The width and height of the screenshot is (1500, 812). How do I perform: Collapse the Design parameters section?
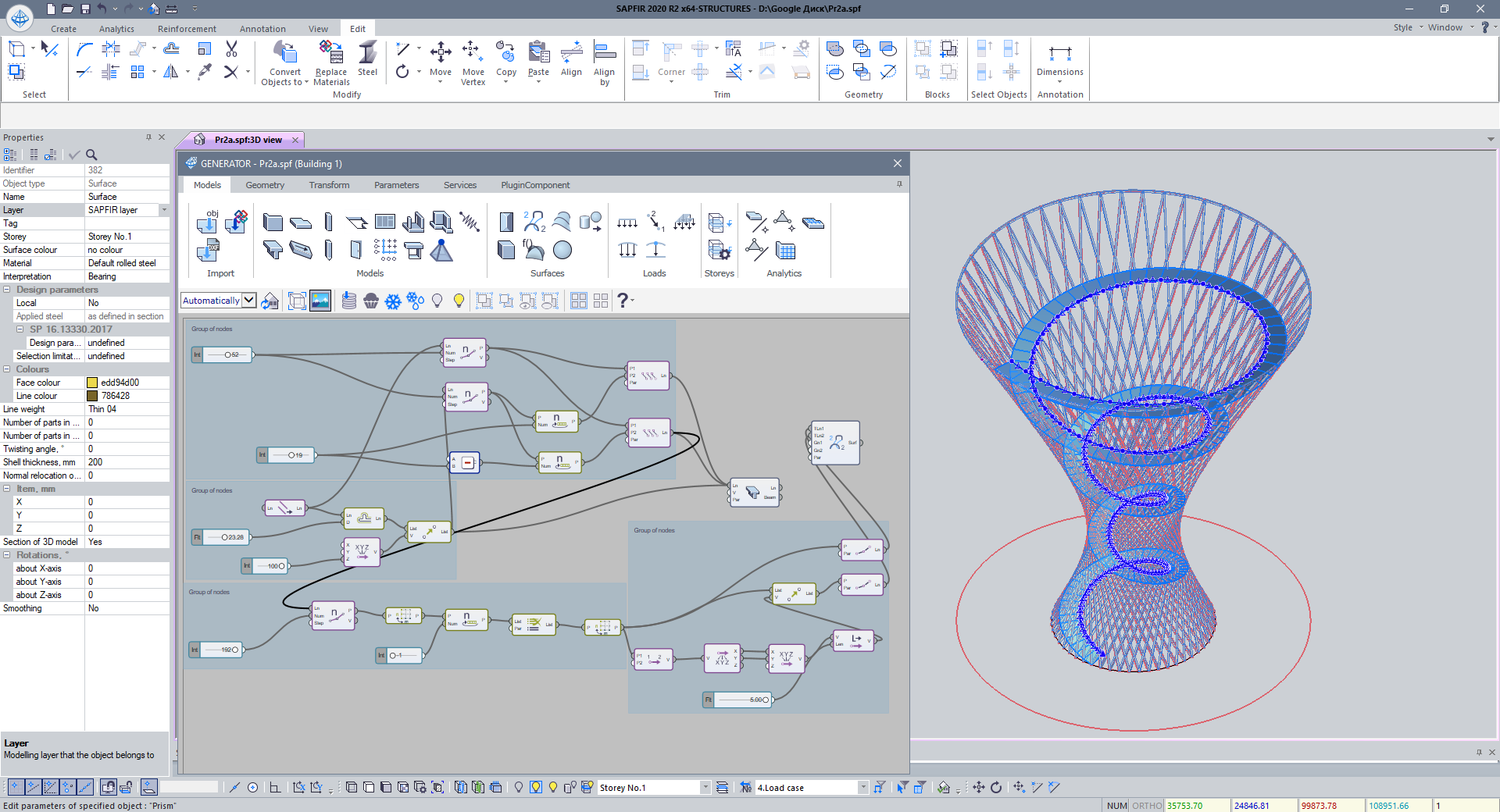pos(7,290)
